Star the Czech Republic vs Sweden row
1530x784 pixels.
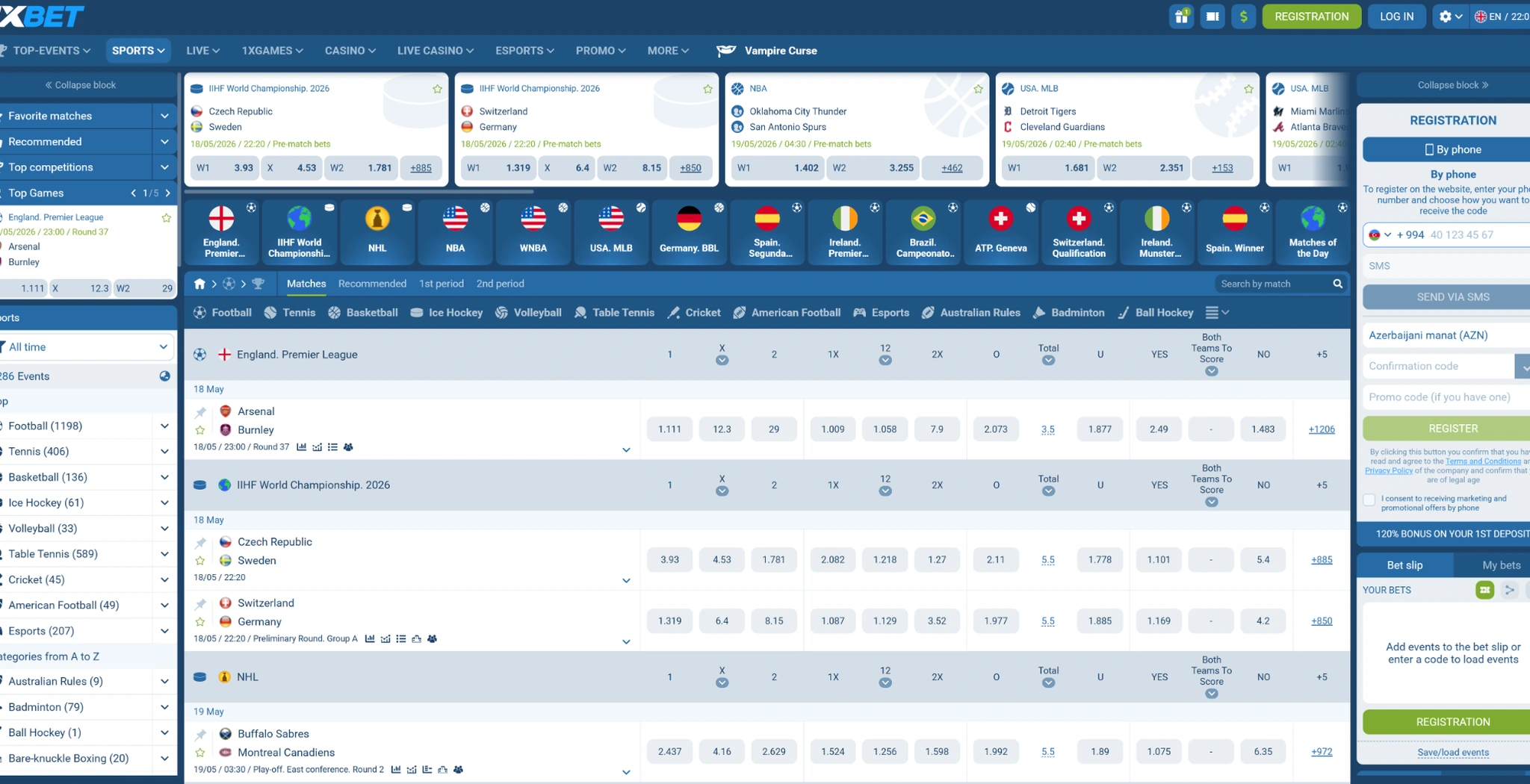coord(200,561)
